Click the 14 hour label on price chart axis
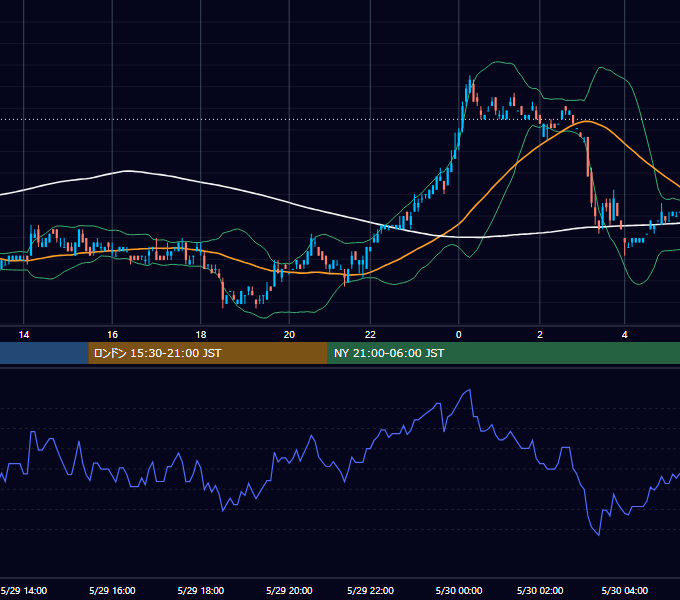The height and width of the screenshot is (600, 680). click(x=24, y=335)
